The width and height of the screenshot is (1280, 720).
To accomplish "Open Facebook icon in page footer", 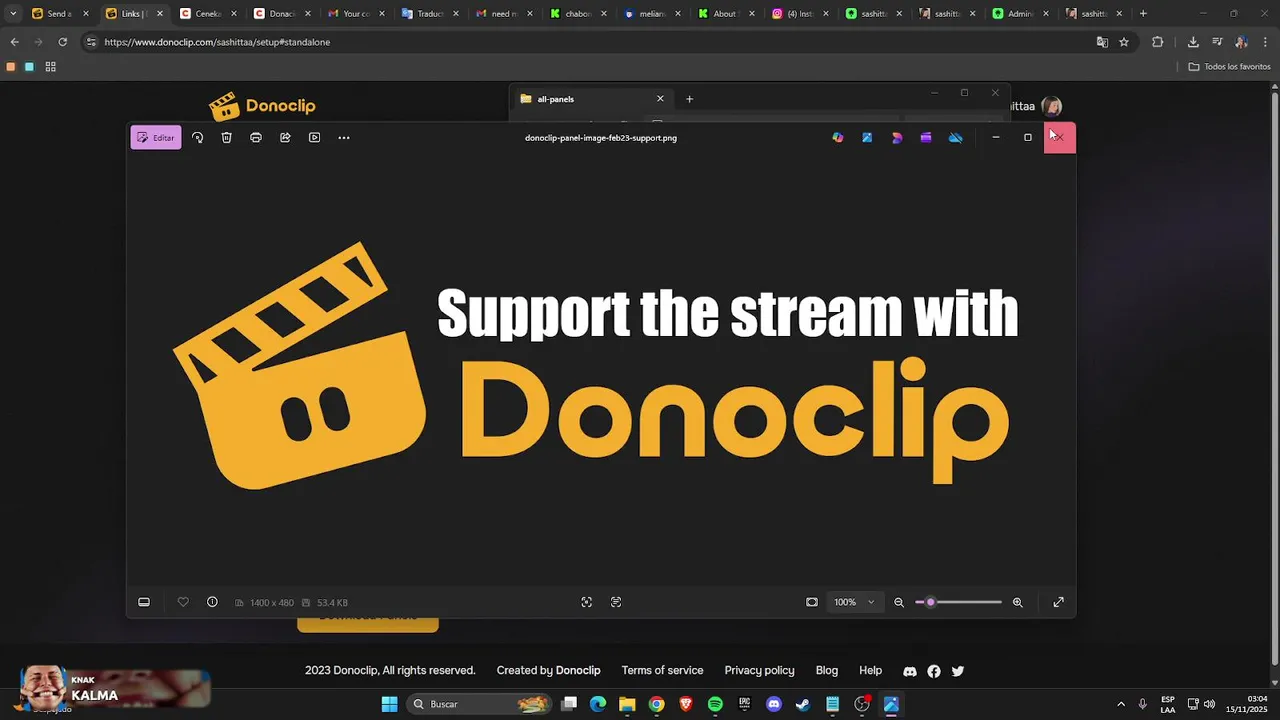I will tap(934, 671).
